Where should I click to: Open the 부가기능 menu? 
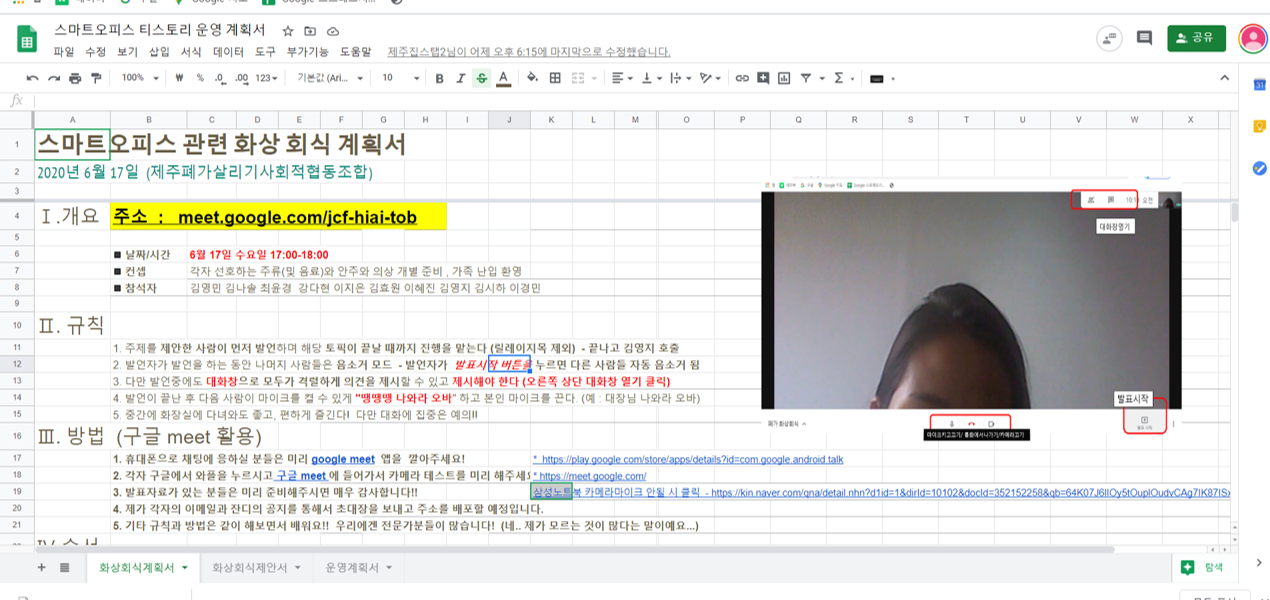click(x=307, y=52)
